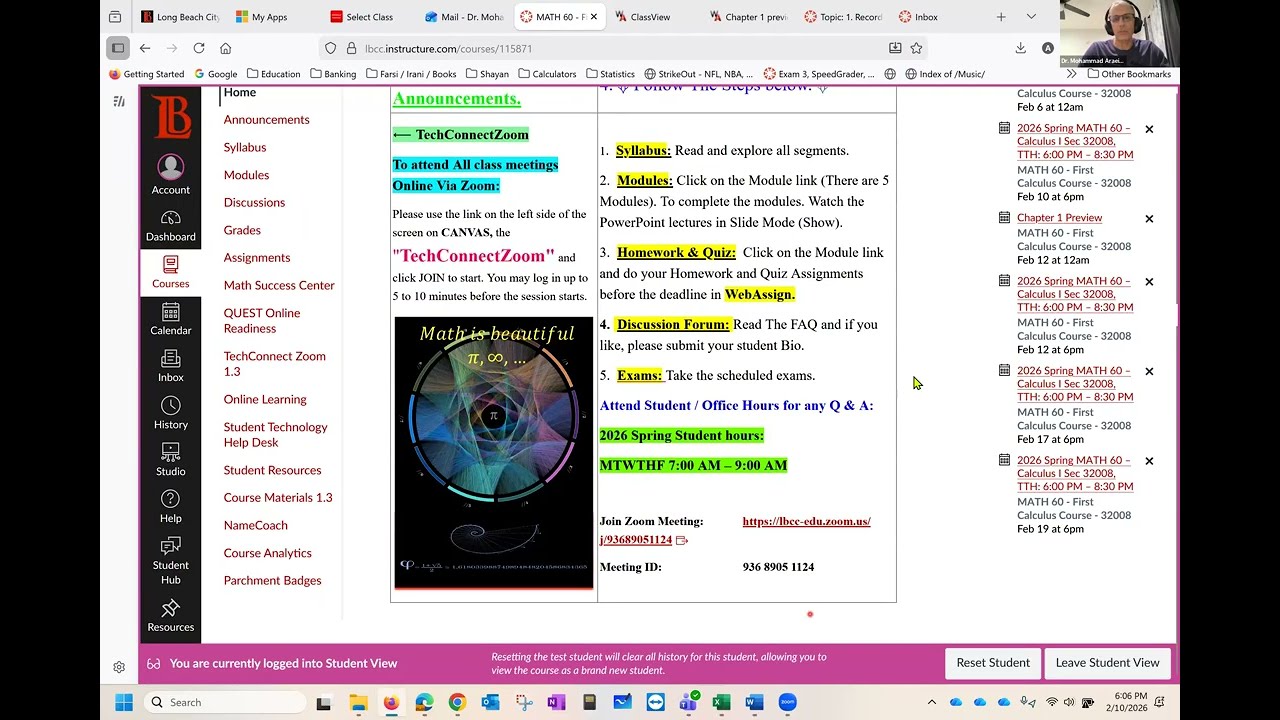The width and height of the screenshot is (1280, 720).
Task: Open the Dashboard icon in global navigation
Action: (170, 226)
